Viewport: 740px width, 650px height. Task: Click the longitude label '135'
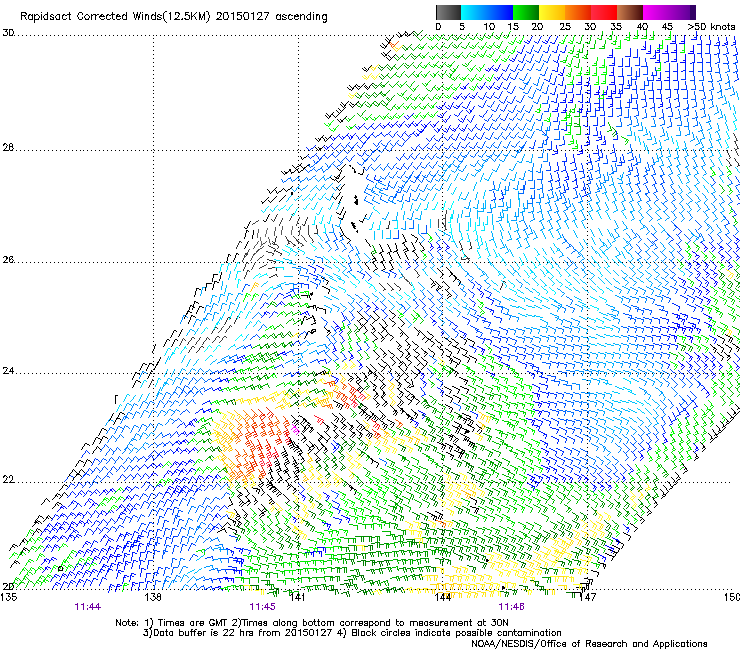click(9, 597)
